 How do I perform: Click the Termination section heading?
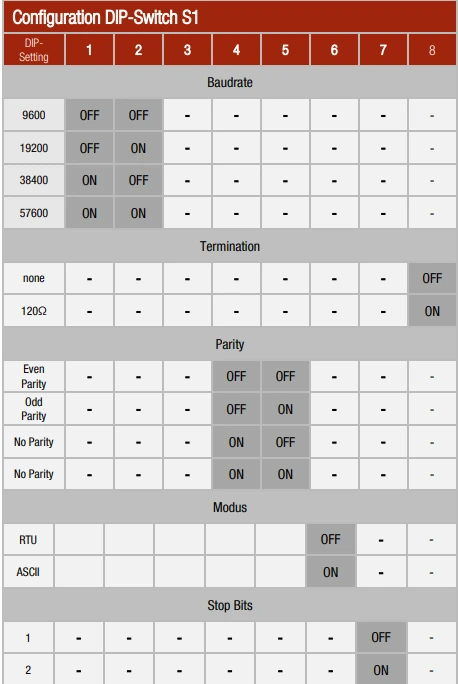coord(230,246)
